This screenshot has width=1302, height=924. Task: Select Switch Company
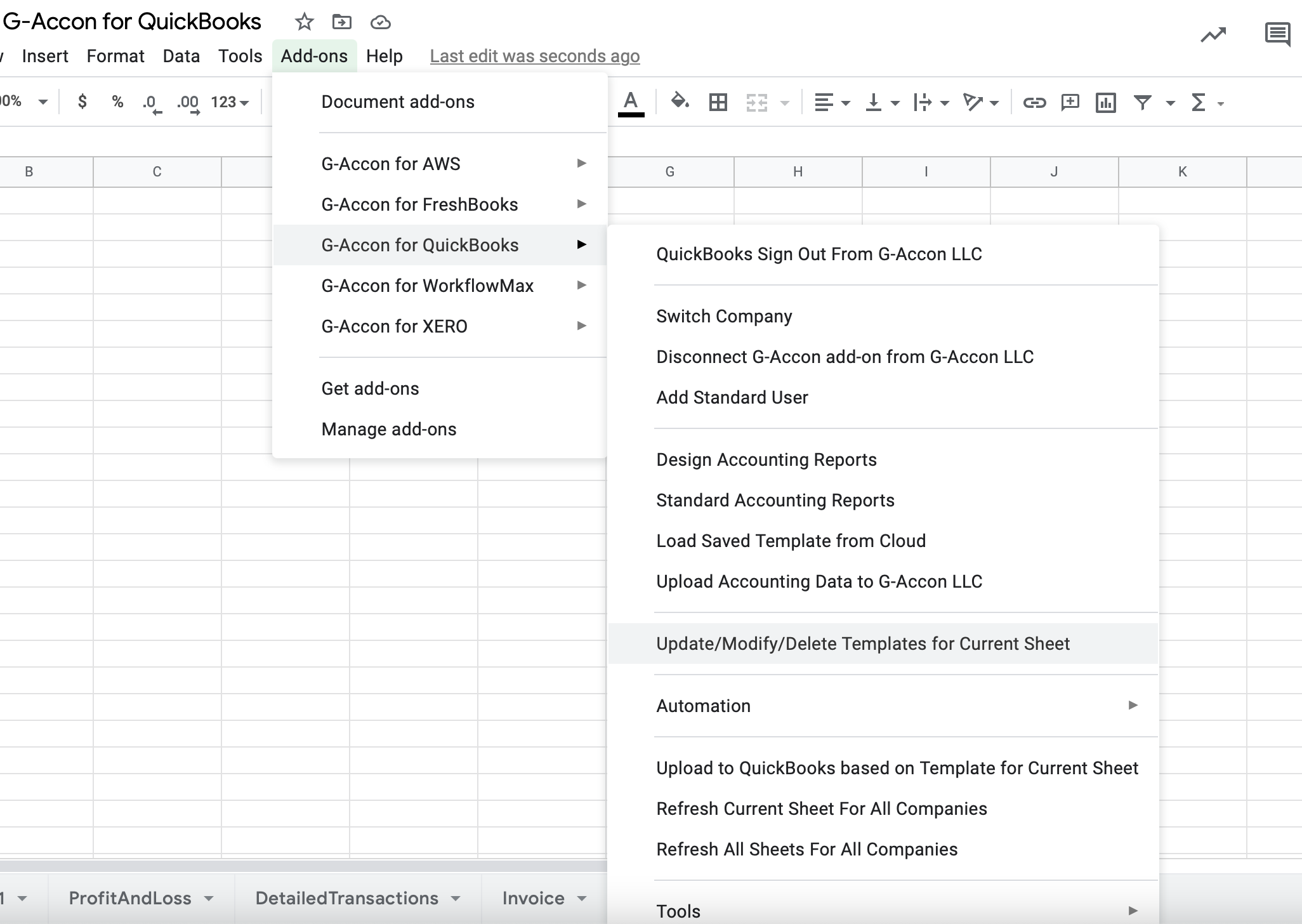[883, 316]
